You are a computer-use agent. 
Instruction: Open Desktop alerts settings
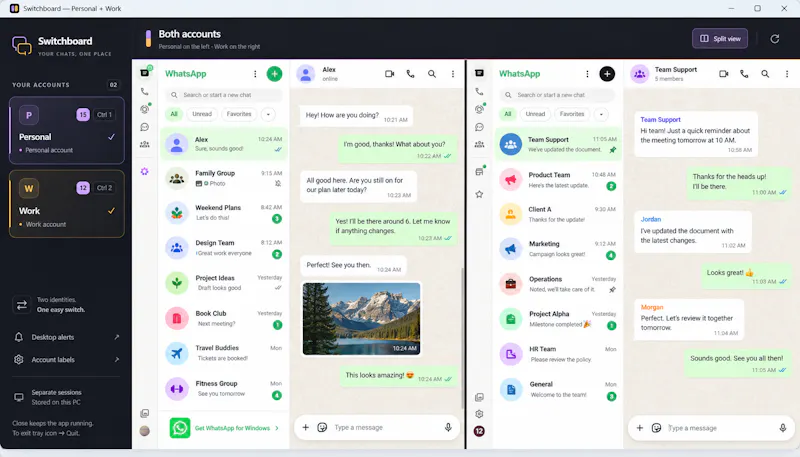(67, 337)
